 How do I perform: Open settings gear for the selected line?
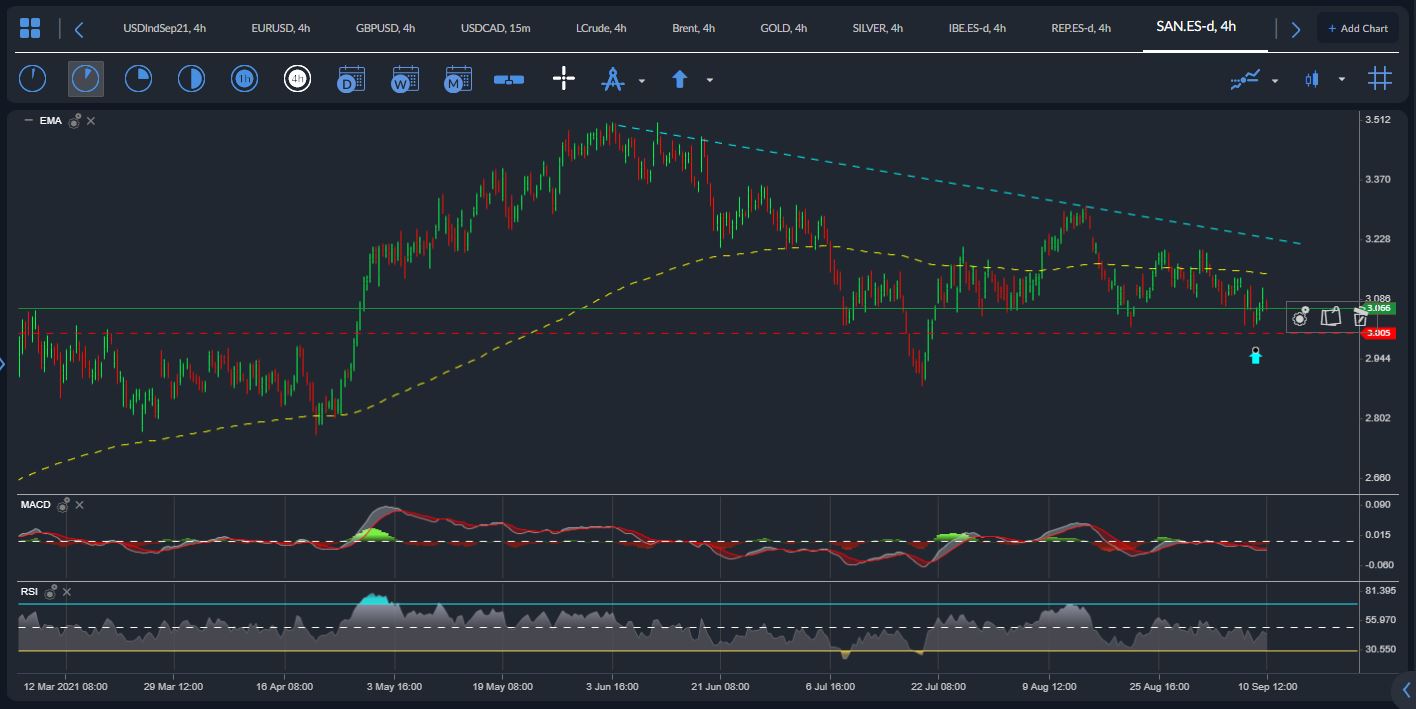(1300, 317)
